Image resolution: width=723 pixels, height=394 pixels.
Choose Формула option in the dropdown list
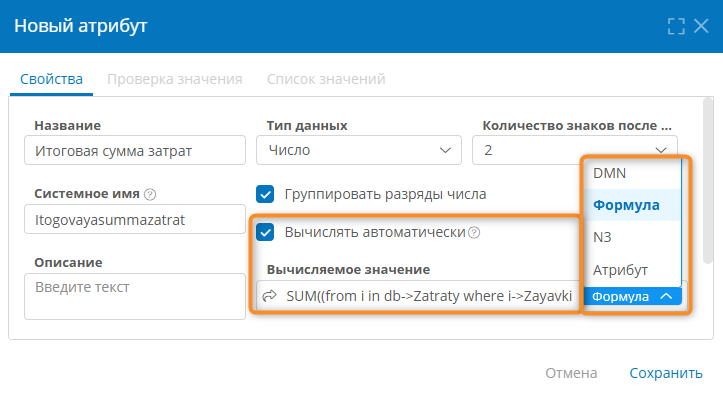[x=632, y=205]
